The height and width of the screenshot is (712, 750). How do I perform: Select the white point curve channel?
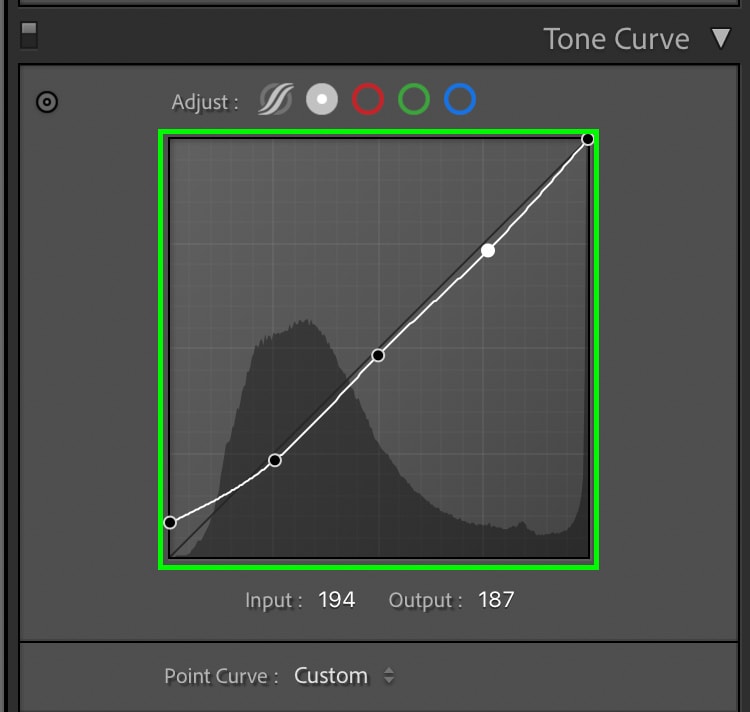322,99
